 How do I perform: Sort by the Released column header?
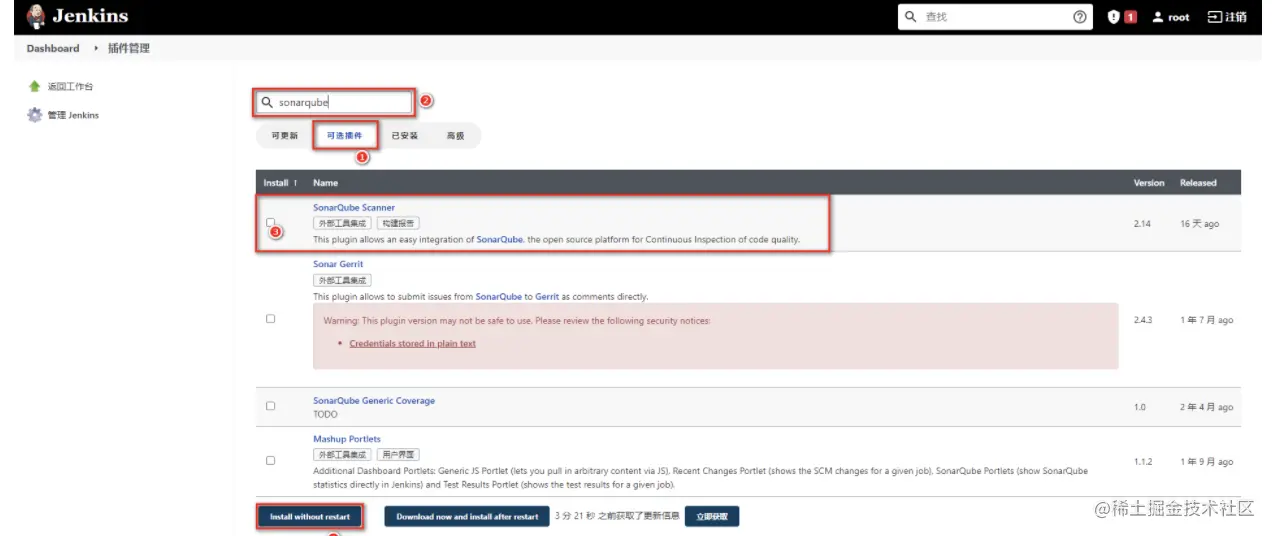click(x=1198, y=183)
